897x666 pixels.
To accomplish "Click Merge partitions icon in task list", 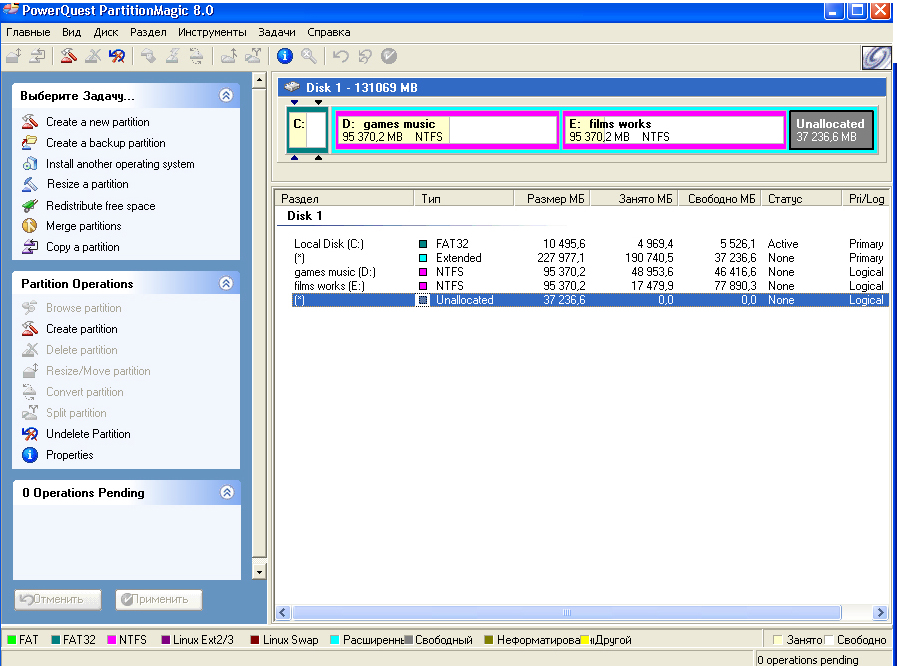I will pos(29,226).
